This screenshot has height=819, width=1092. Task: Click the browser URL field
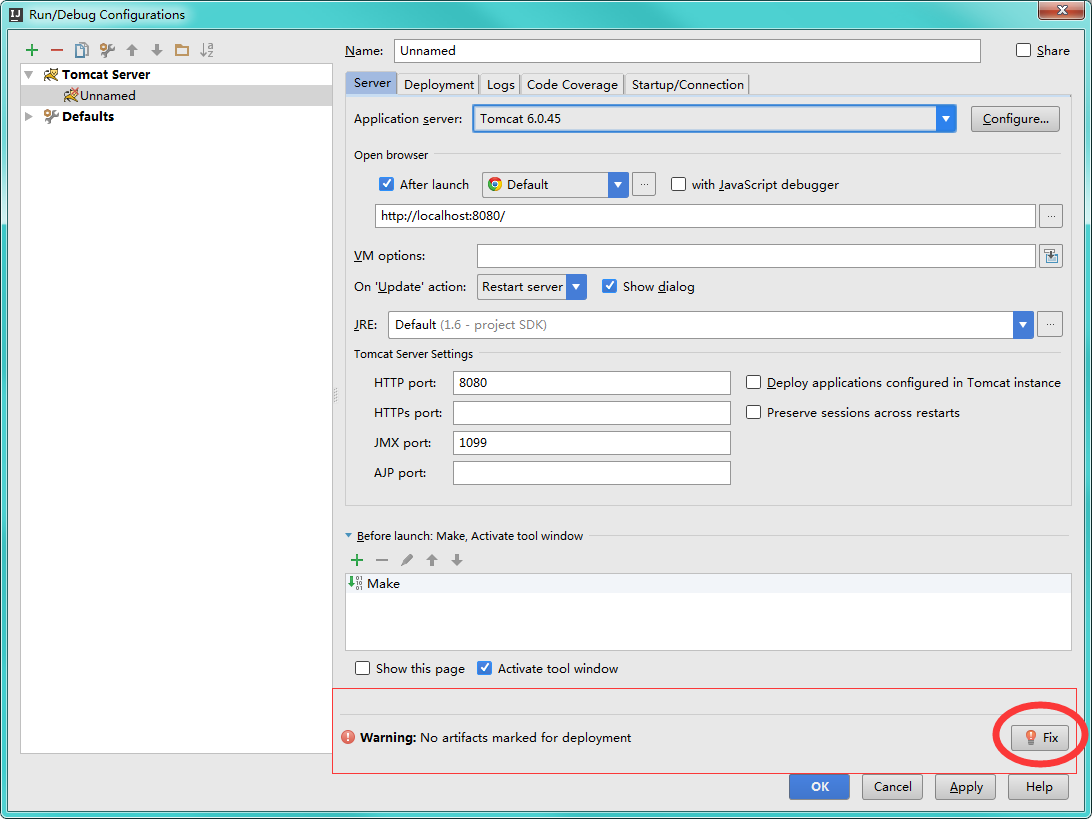pos(705,216)
